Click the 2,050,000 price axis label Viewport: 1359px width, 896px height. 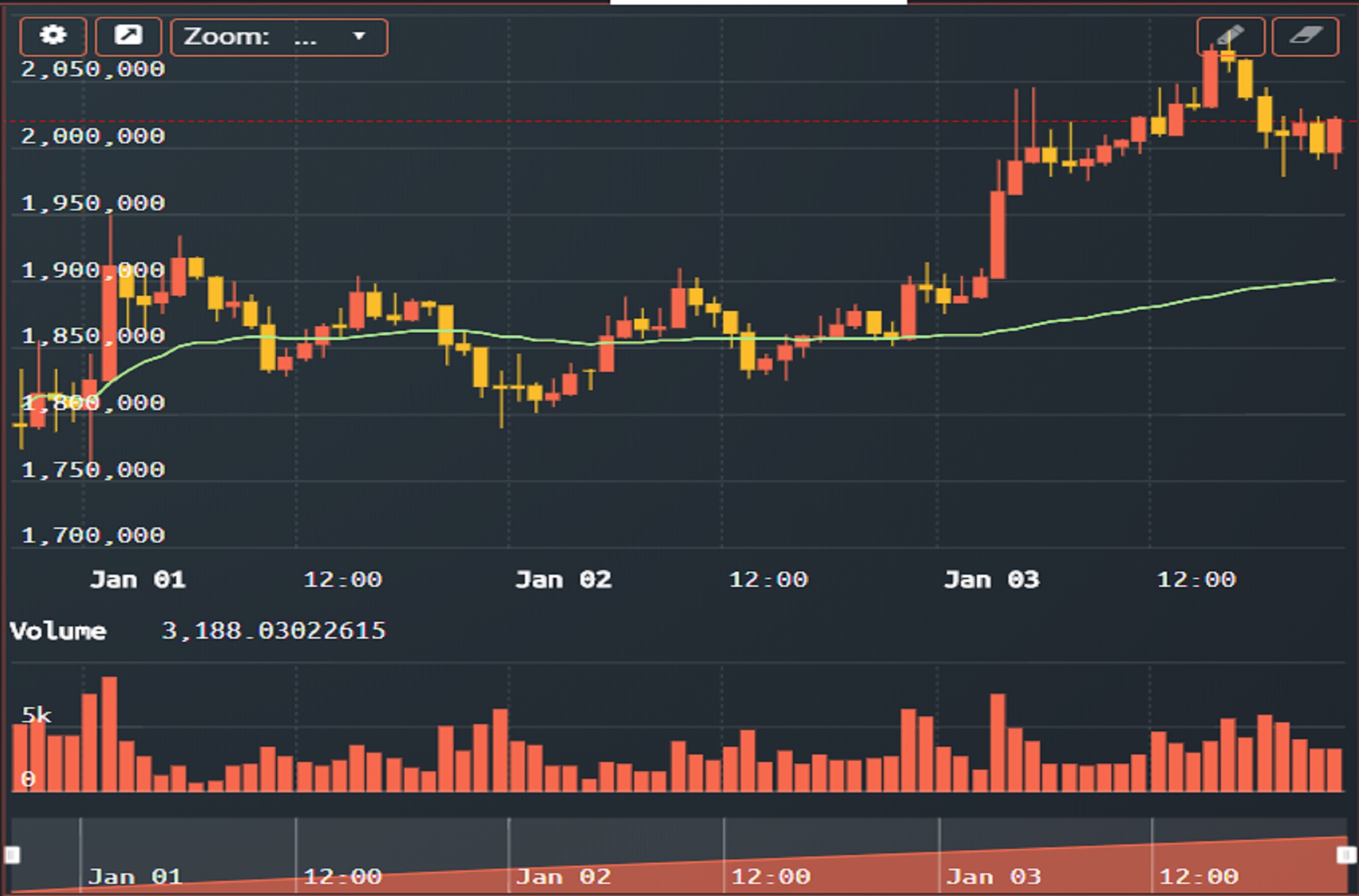[93, 69]
